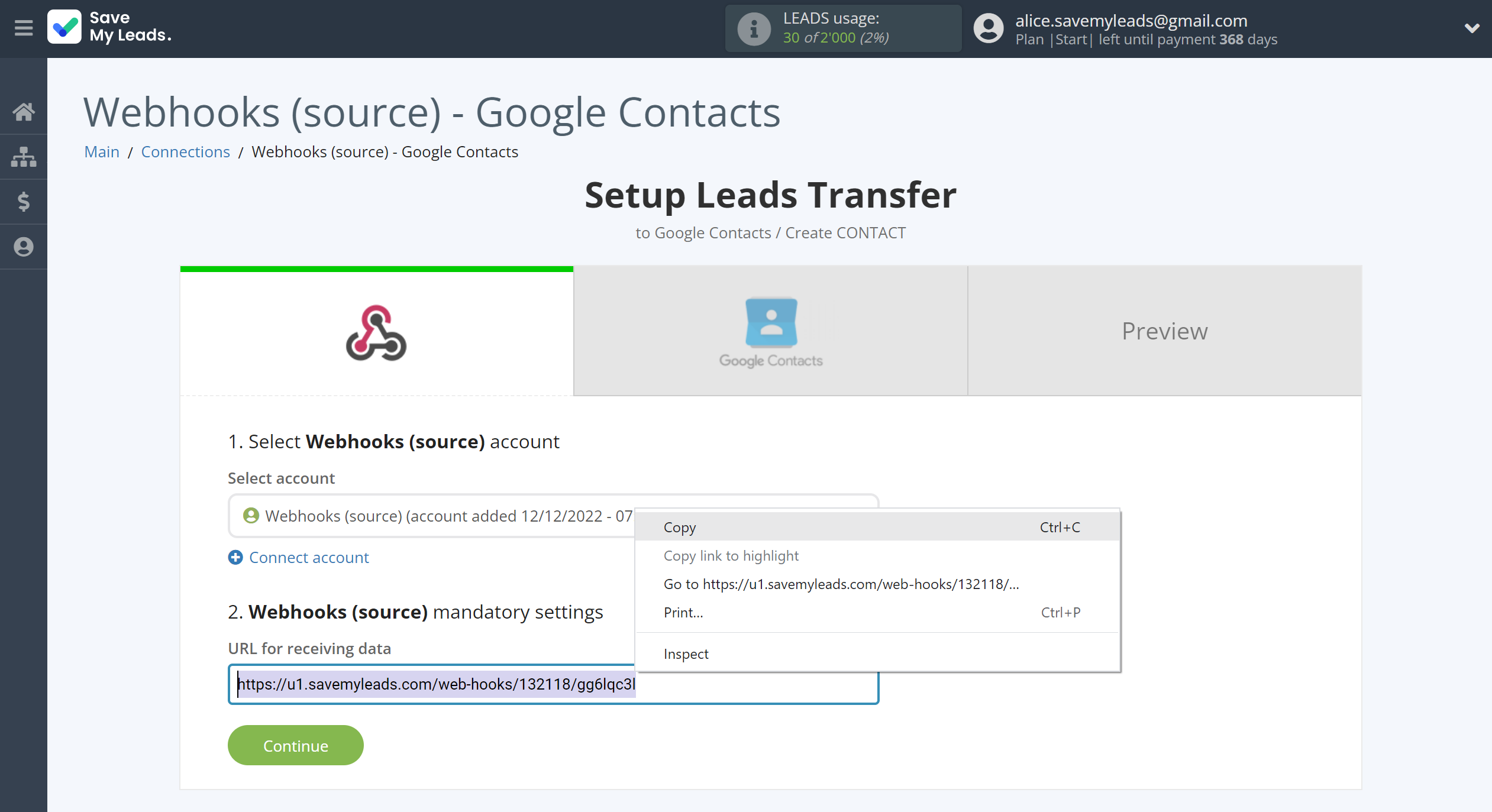Screen dimensions: 1492x812
Task: Click the Main breadcrumb link
Action: pyautogui.click(x=100, y=152)
